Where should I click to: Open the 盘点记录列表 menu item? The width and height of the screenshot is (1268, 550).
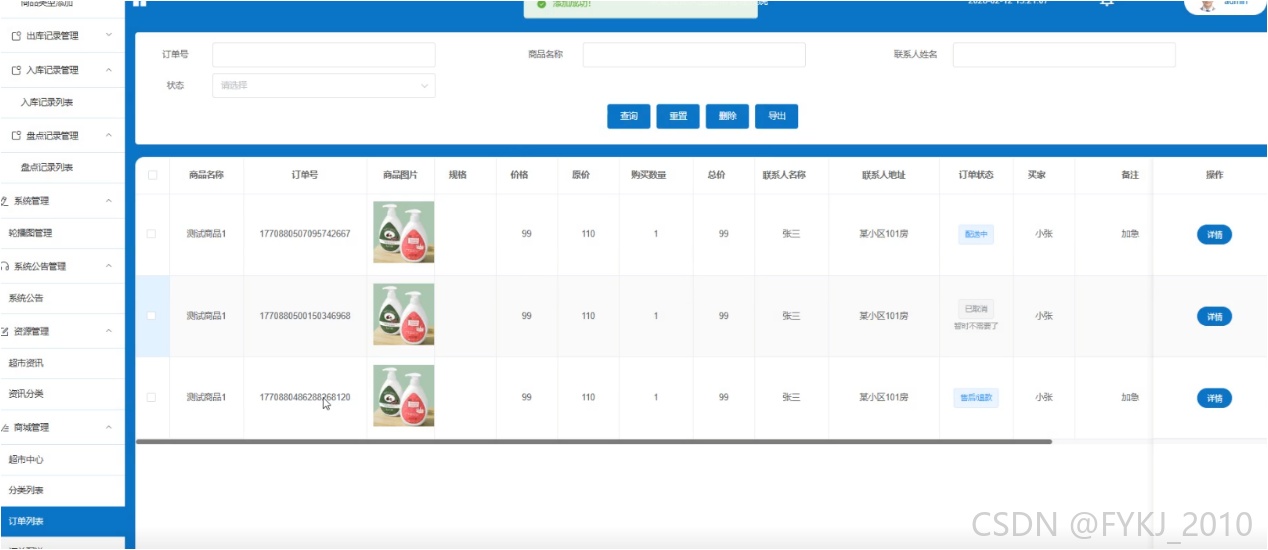pyautogui.click(x=62, y=168)
